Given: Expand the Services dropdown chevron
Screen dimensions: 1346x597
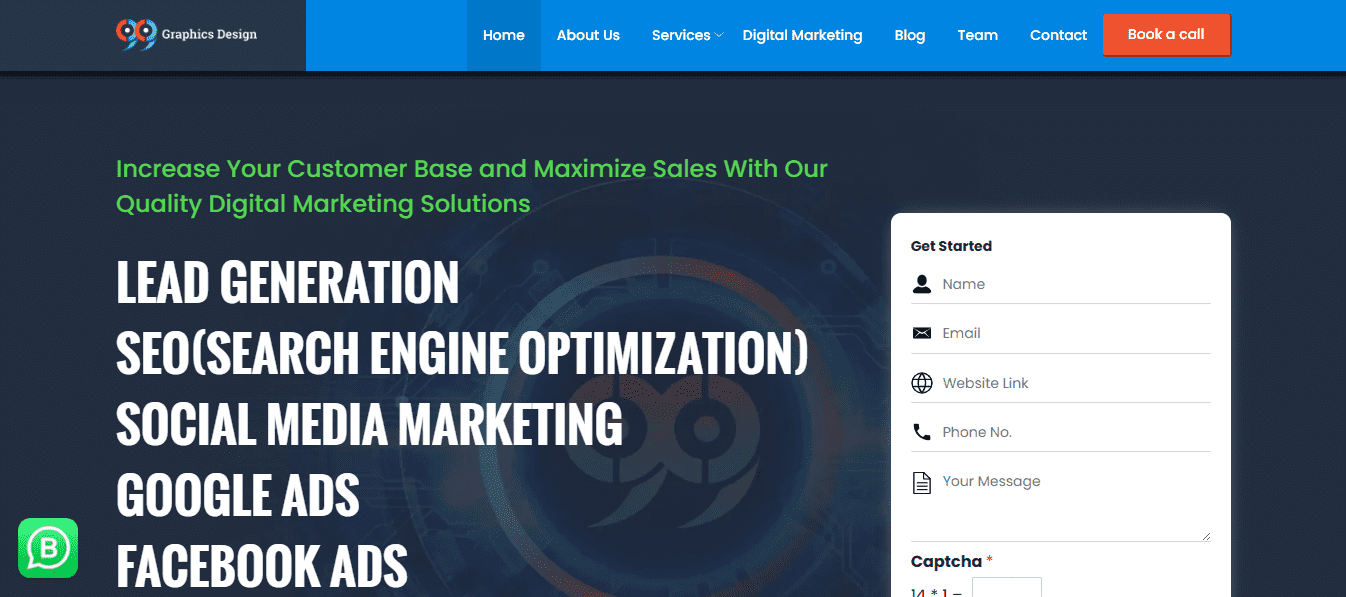Looking at the screenshot, I should (x=719, y=35).
